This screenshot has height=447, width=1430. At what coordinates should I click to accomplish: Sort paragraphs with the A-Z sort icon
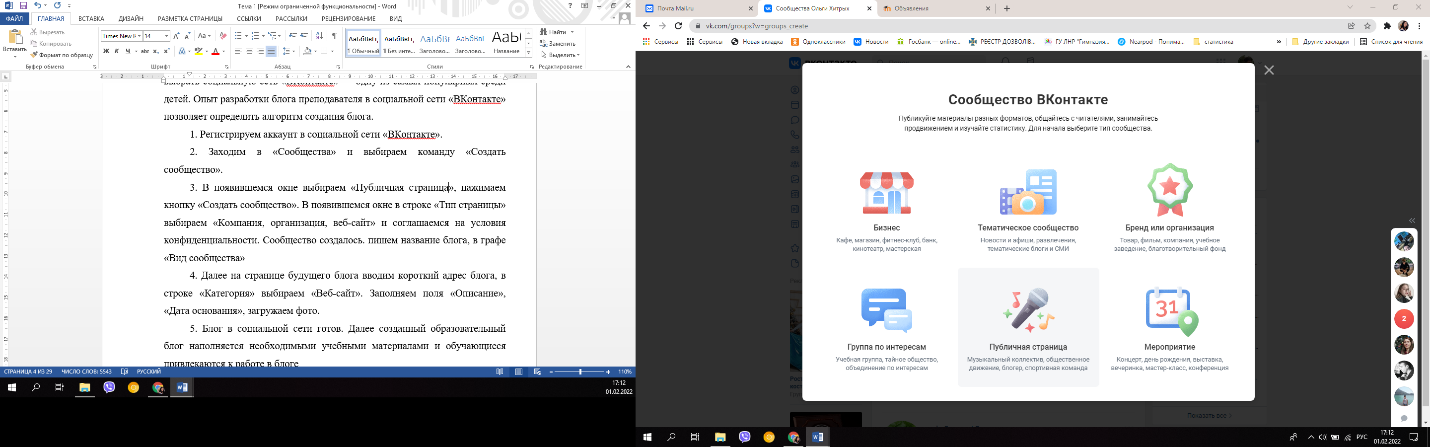coord(319,36)
